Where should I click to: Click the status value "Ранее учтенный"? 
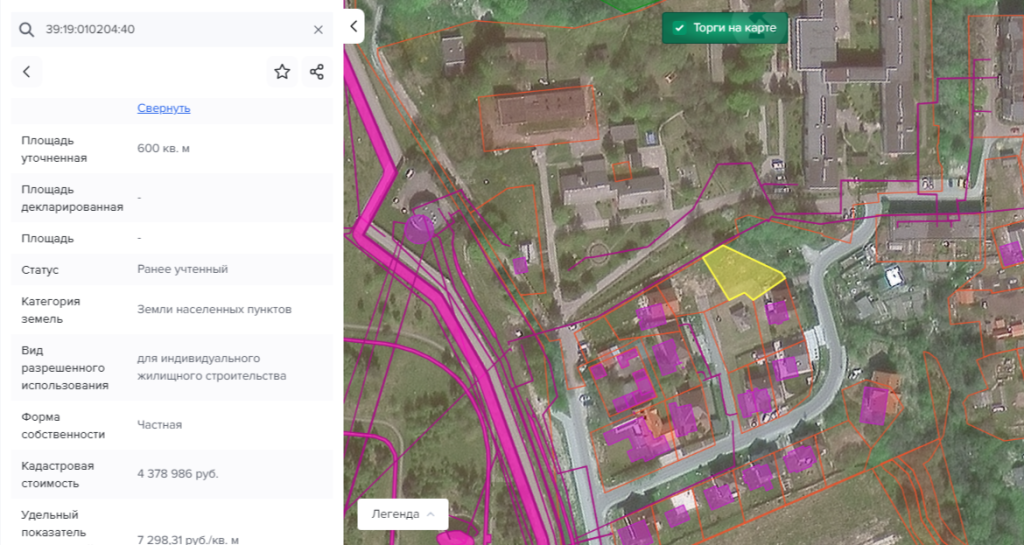tap(182, 269)
